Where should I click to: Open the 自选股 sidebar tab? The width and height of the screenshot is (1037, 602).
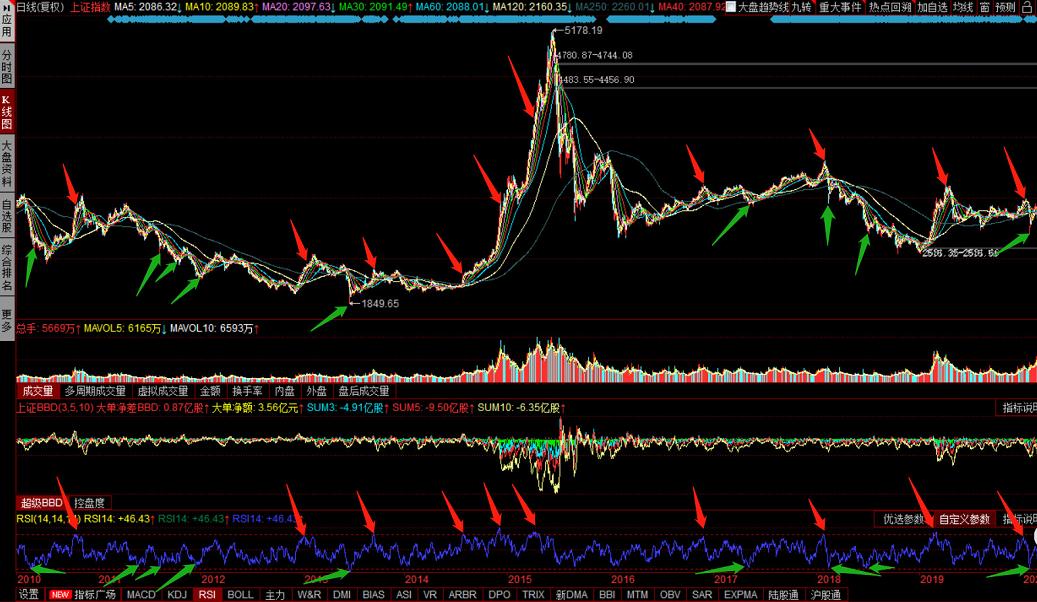coord(7,216)
